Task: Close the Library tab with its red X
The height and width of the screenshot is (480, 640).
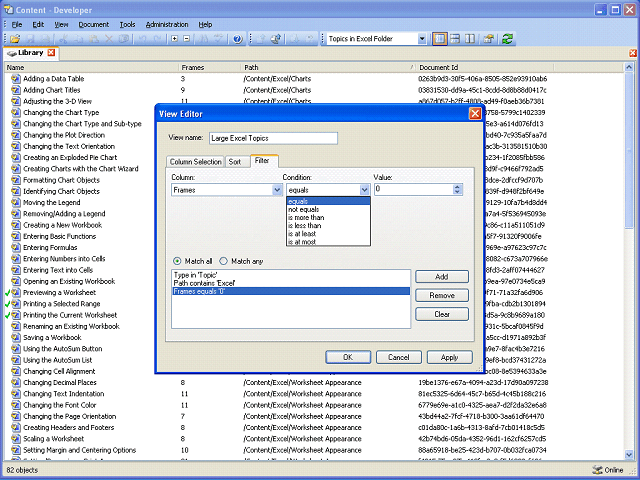Action: [x=51, y=53]
